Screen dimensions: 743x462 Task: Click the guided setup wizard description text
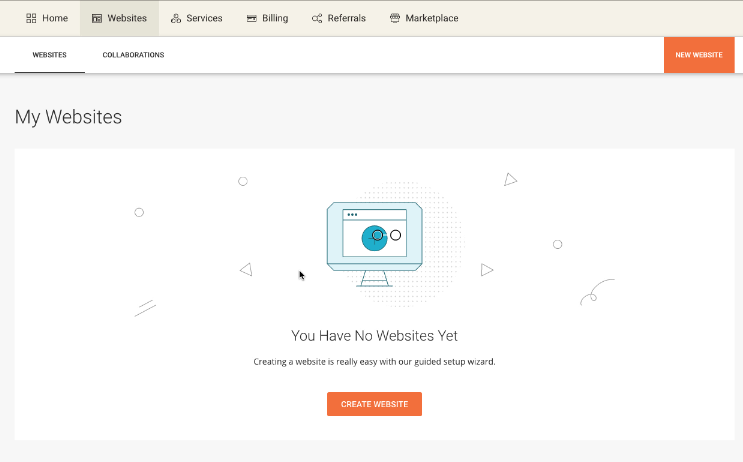(x=374, y=362)
